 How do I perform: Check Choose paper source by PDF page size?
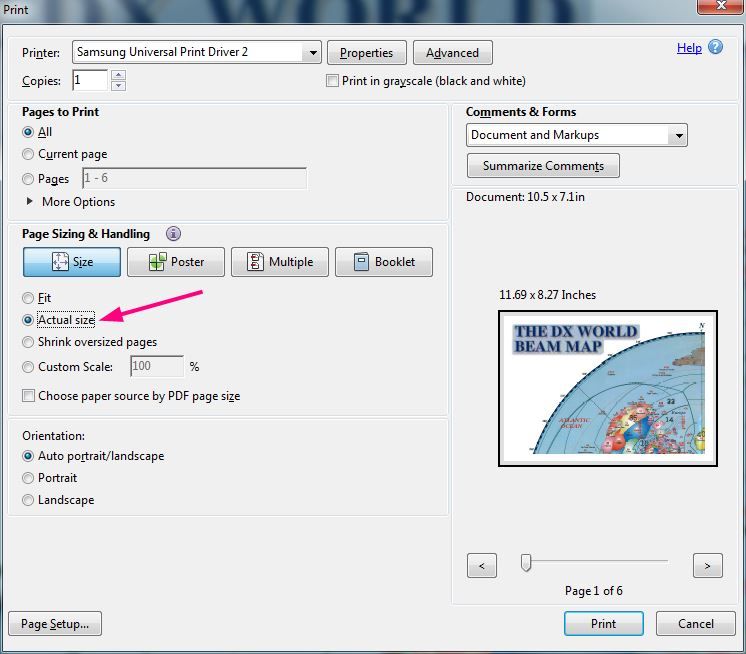[x=28, y=396]
